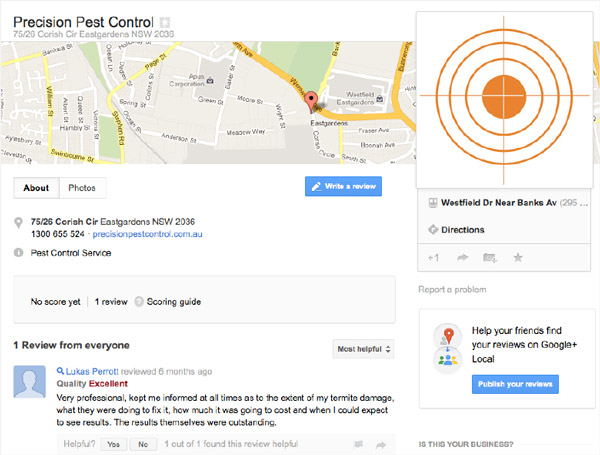Click the transit stop icon by Westfield Dr
The image size is (600, 455).
click(432, 203)
